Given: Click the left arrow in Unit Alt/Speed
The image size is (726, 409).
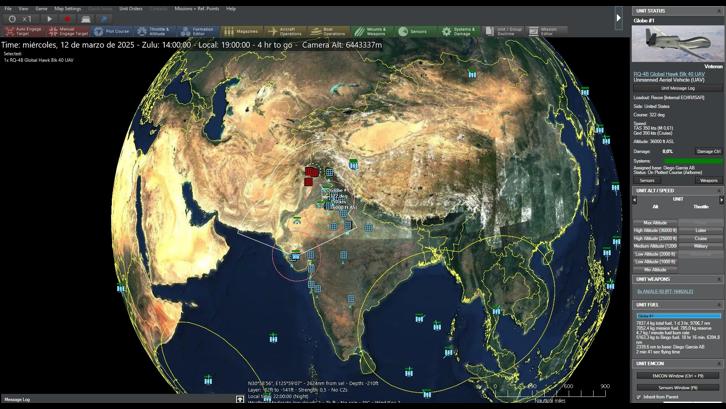Looking at the screenshot, I should 635,200.
